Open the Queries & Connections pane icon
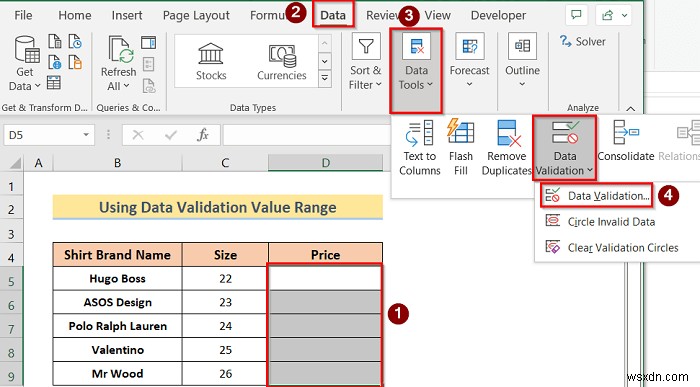This screenshot has width=700, height=387. 148,43
